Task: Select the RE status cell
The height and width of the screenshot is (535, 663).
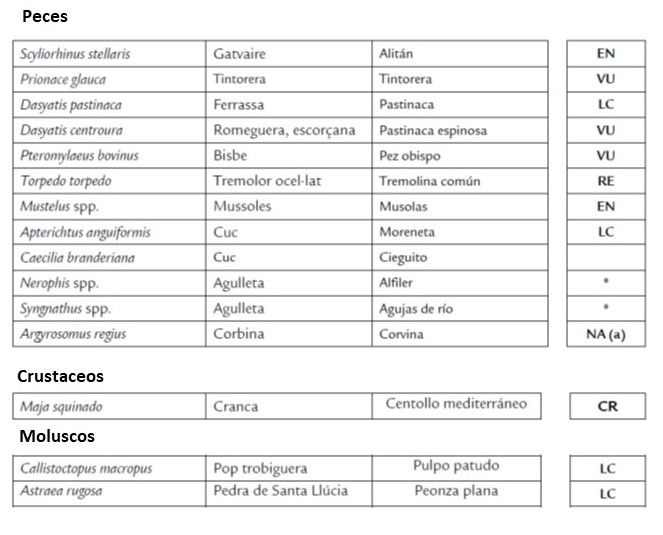Action: point(606,181)
